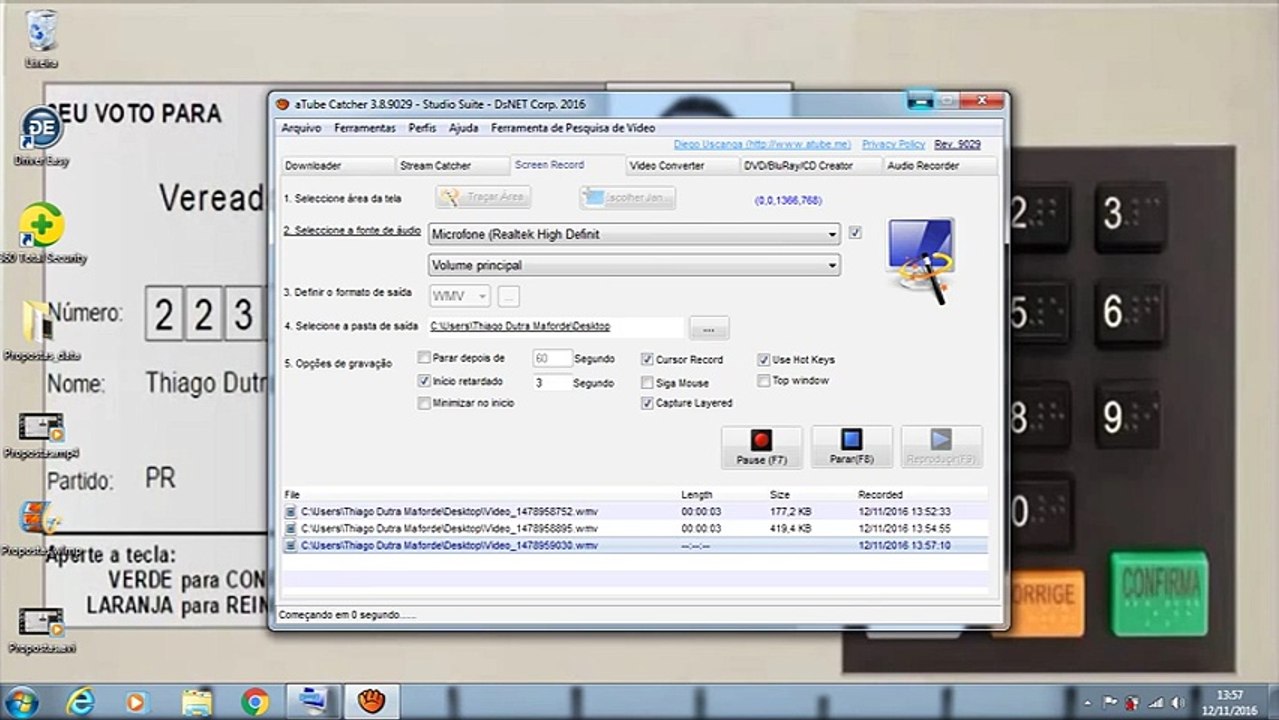
Task: Toggle Capture Layered checkbox
Action: coord(647,403)
